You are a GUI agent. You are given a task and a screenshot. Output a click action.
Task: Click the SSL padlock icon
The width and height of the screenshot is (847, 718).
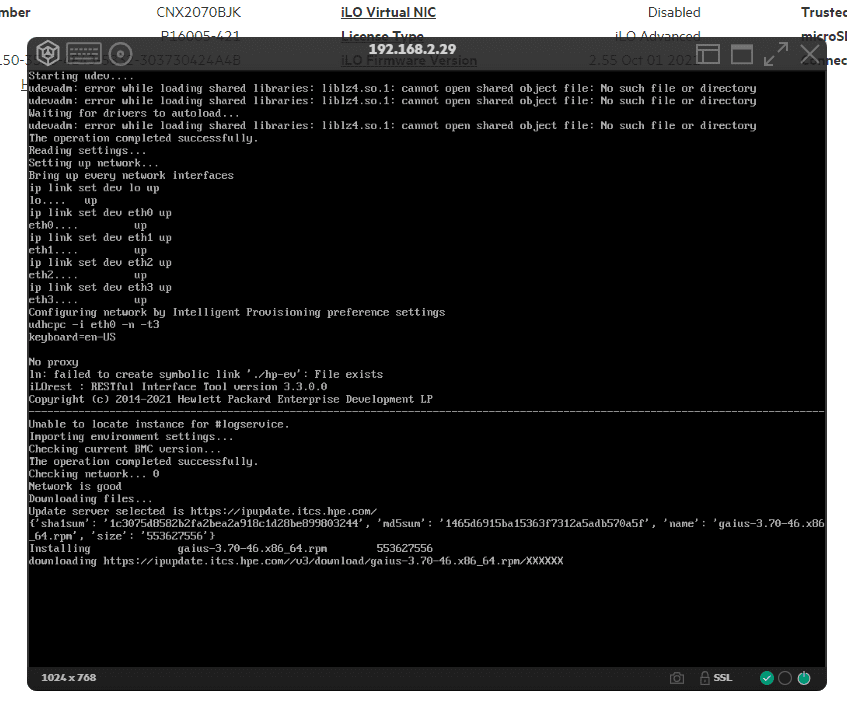704,678
